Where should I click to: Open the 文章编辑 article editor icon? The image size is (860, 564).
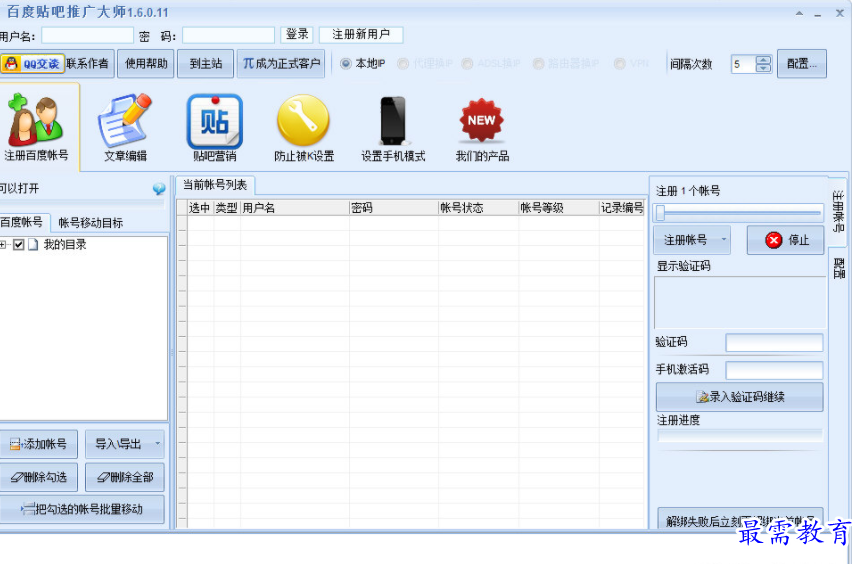coord(126,128)
